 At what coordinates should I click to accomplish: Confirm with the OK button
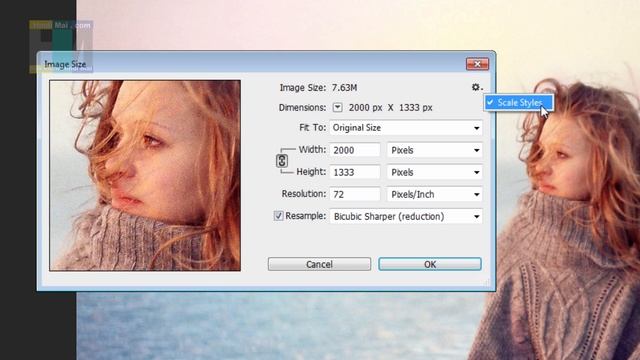[x=430, y=264]
